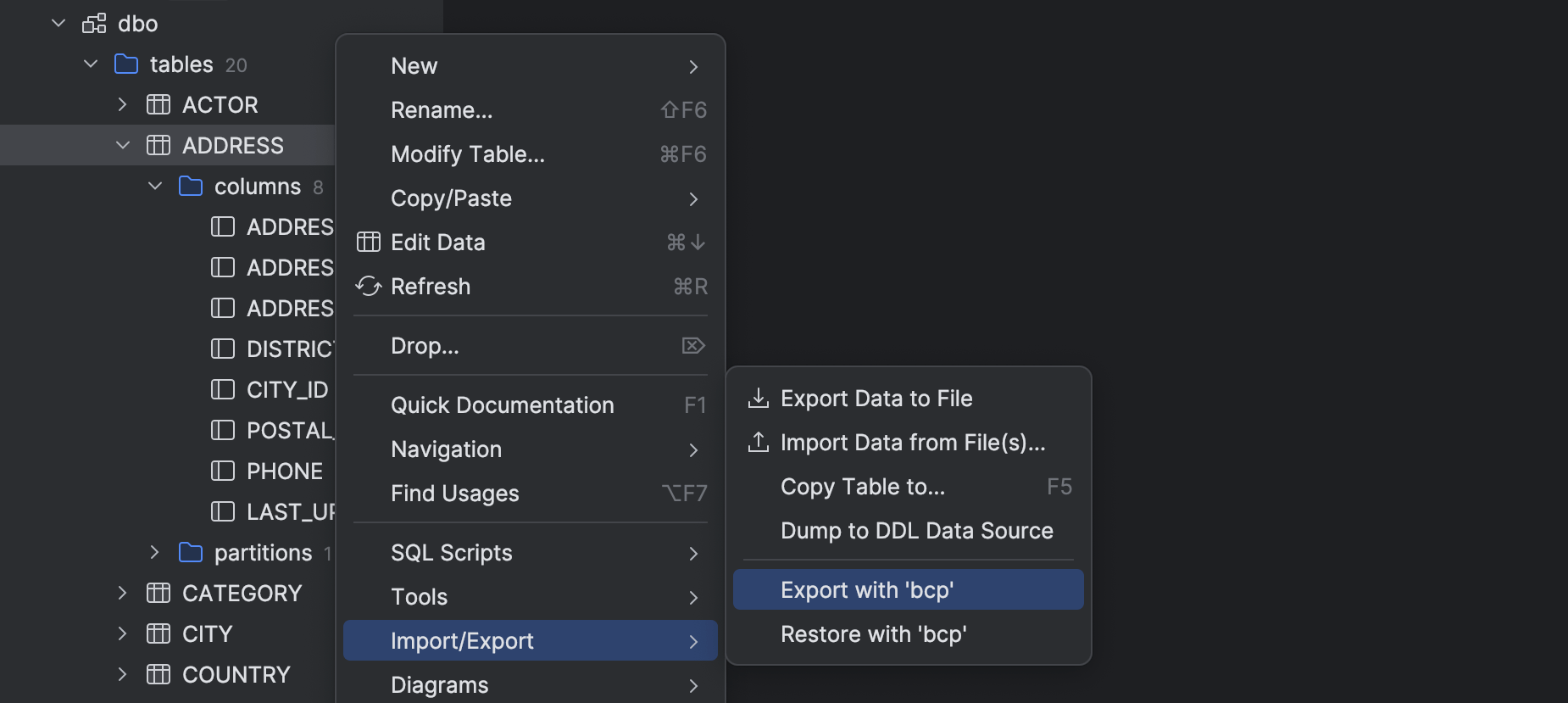This screenshot has width=1568, height=703.
Task: Expand the partitions folder
Action: point(154,553)
